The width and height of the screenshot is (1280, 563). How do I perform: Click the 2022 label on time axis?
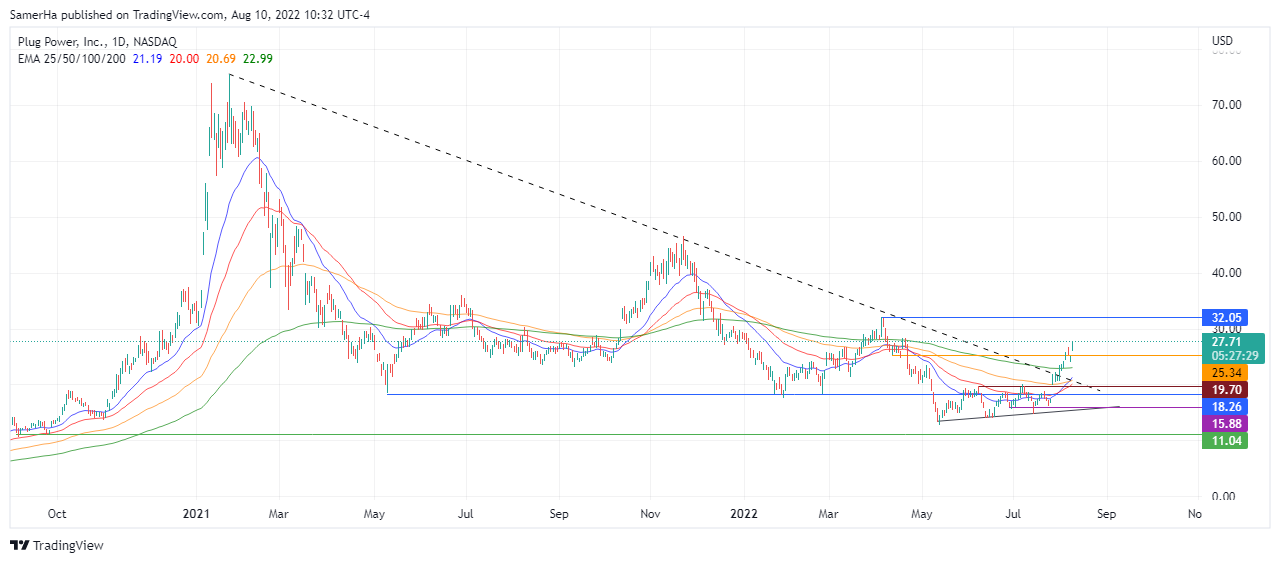click(x=744, y=514)
